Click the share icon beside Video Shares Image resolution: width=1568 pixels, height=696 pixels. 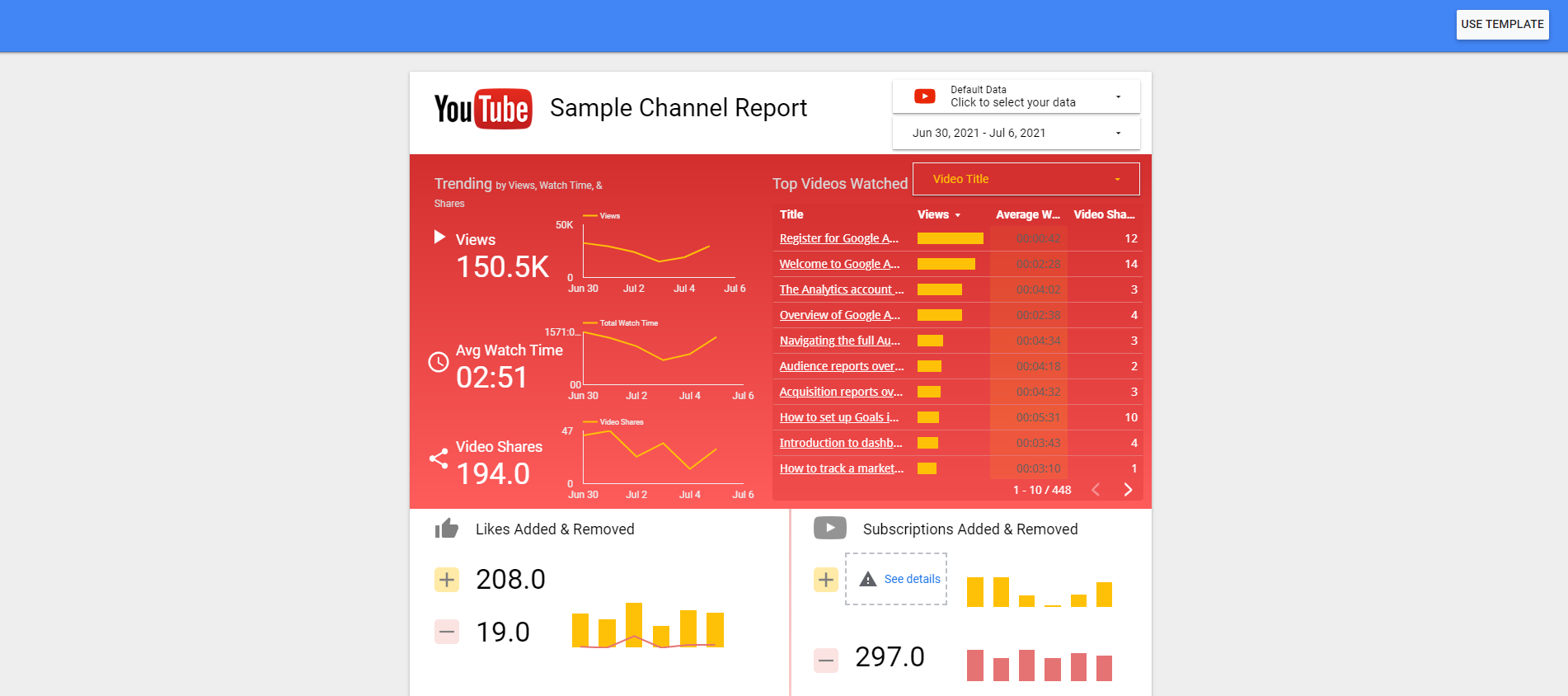pyautogui.click(x=439, y=459)
